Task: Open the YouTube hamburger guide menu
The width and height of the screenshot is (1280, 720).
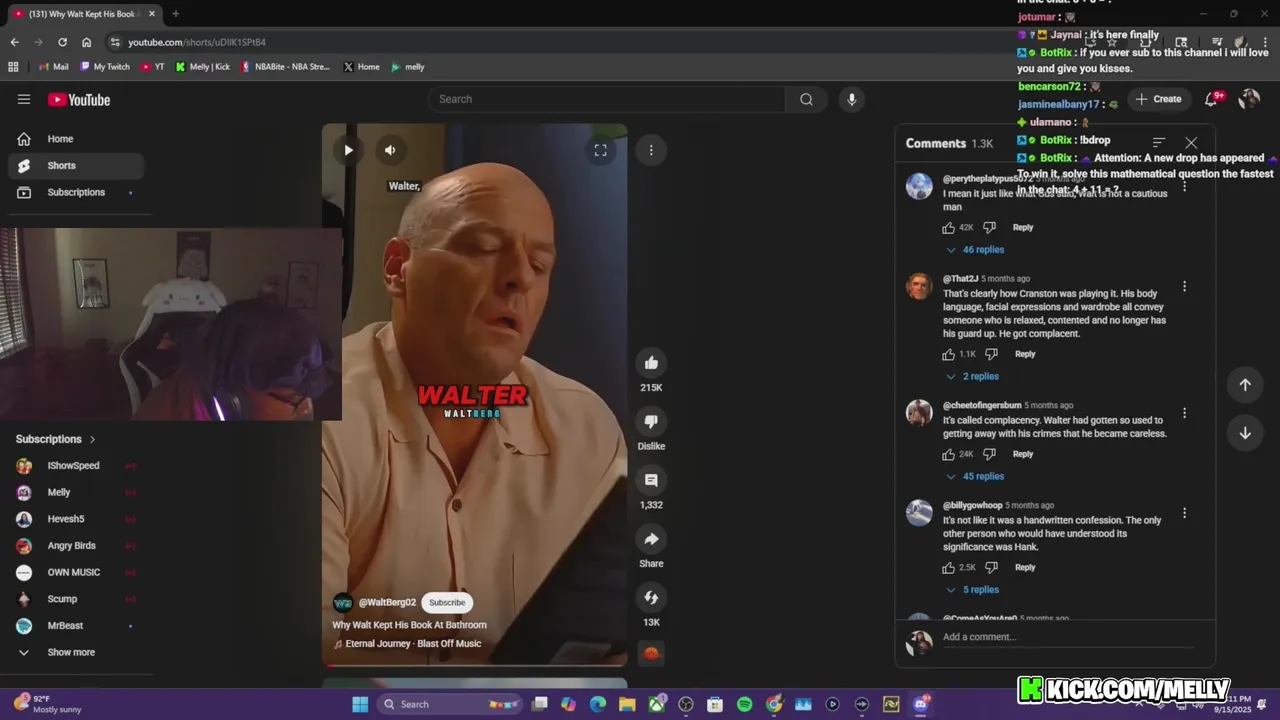Action: (24, 99)
